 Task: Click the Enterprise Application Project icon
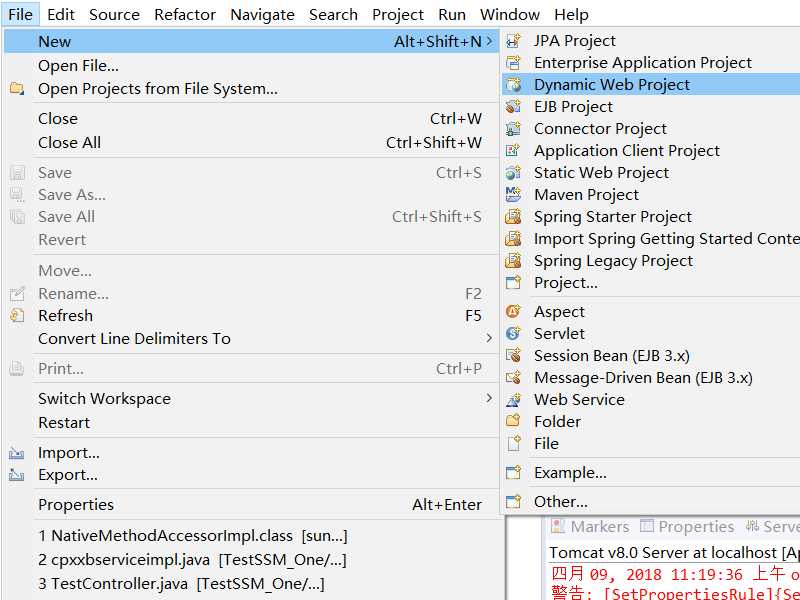[x=513, y=63]
